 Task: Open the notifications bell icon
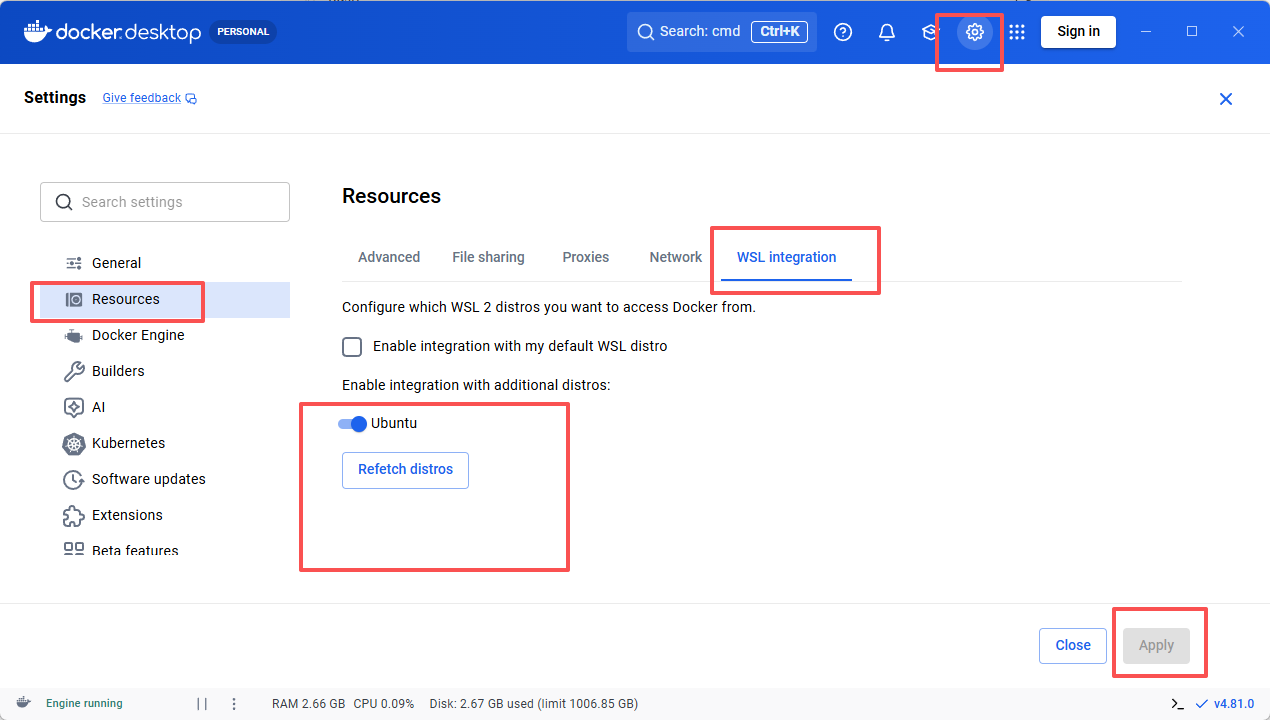click(887, 32)
